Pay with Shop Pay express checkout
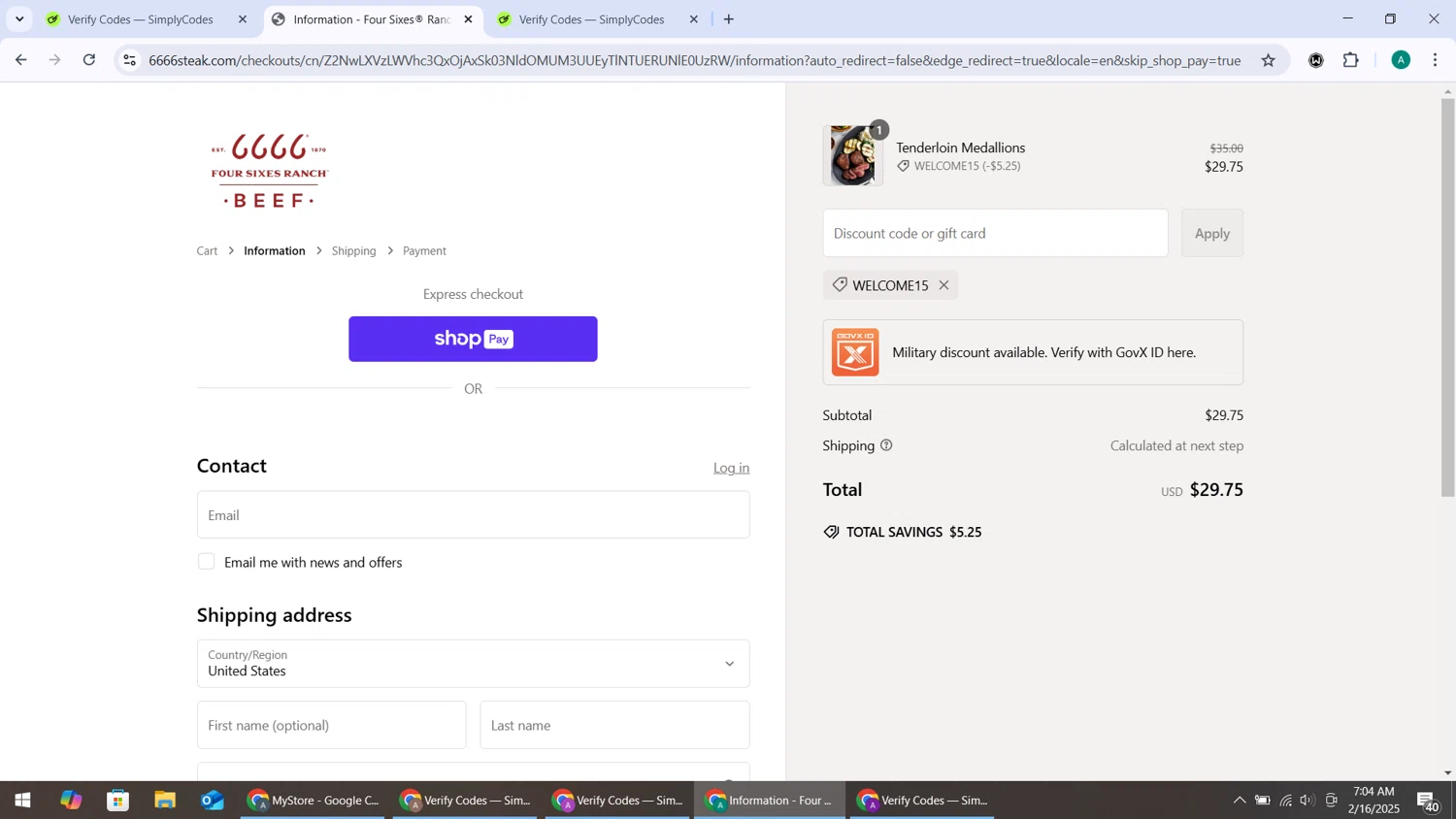Image resolution: width=1456 pixels, height=819 pixels. pyautogui.click(x=473, y=339)
